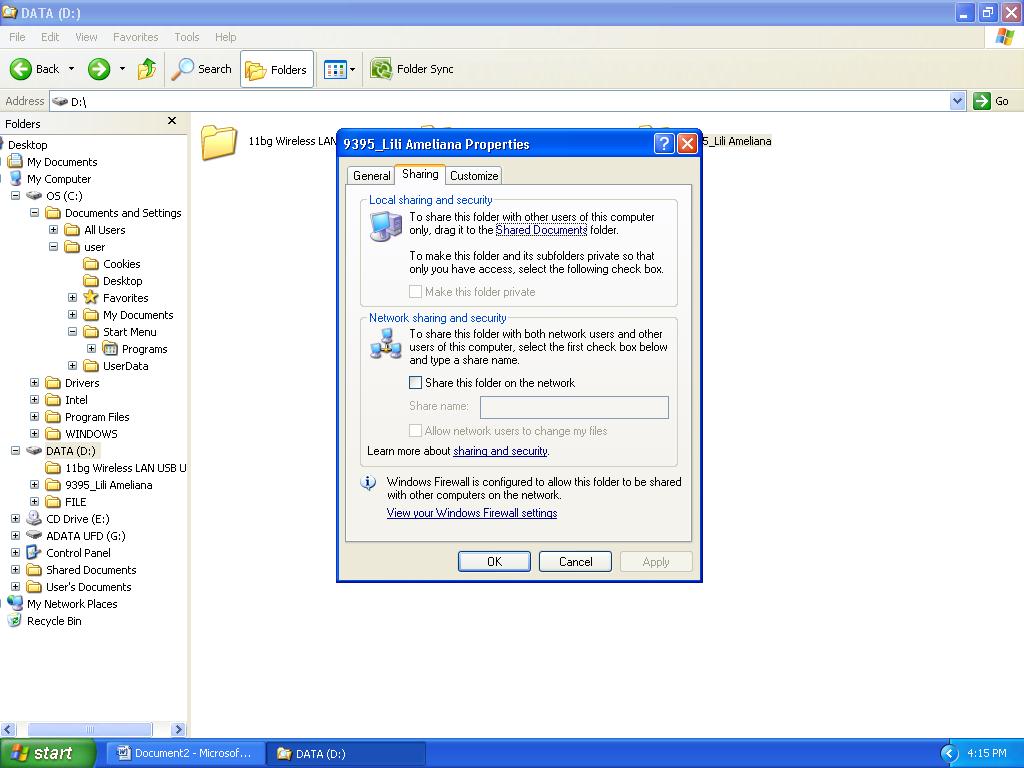This screenshot has width=1024, height=768.
Task: Click inside the Share name text field
Action: coord(574,407)
